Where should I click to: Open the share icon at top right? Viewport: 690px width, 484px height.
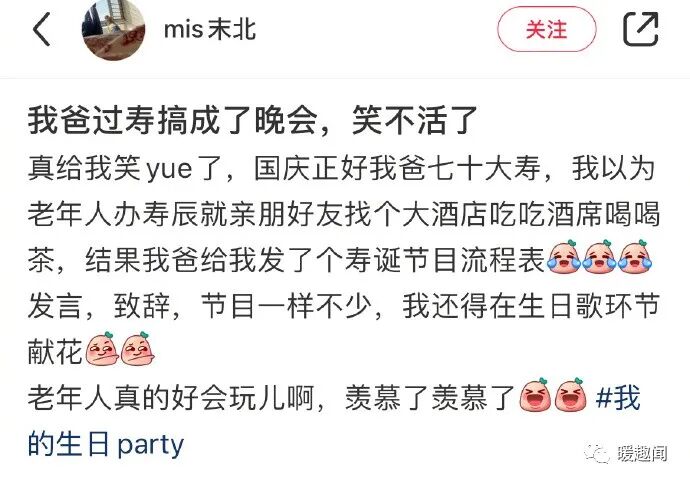[x=641, y=29]
